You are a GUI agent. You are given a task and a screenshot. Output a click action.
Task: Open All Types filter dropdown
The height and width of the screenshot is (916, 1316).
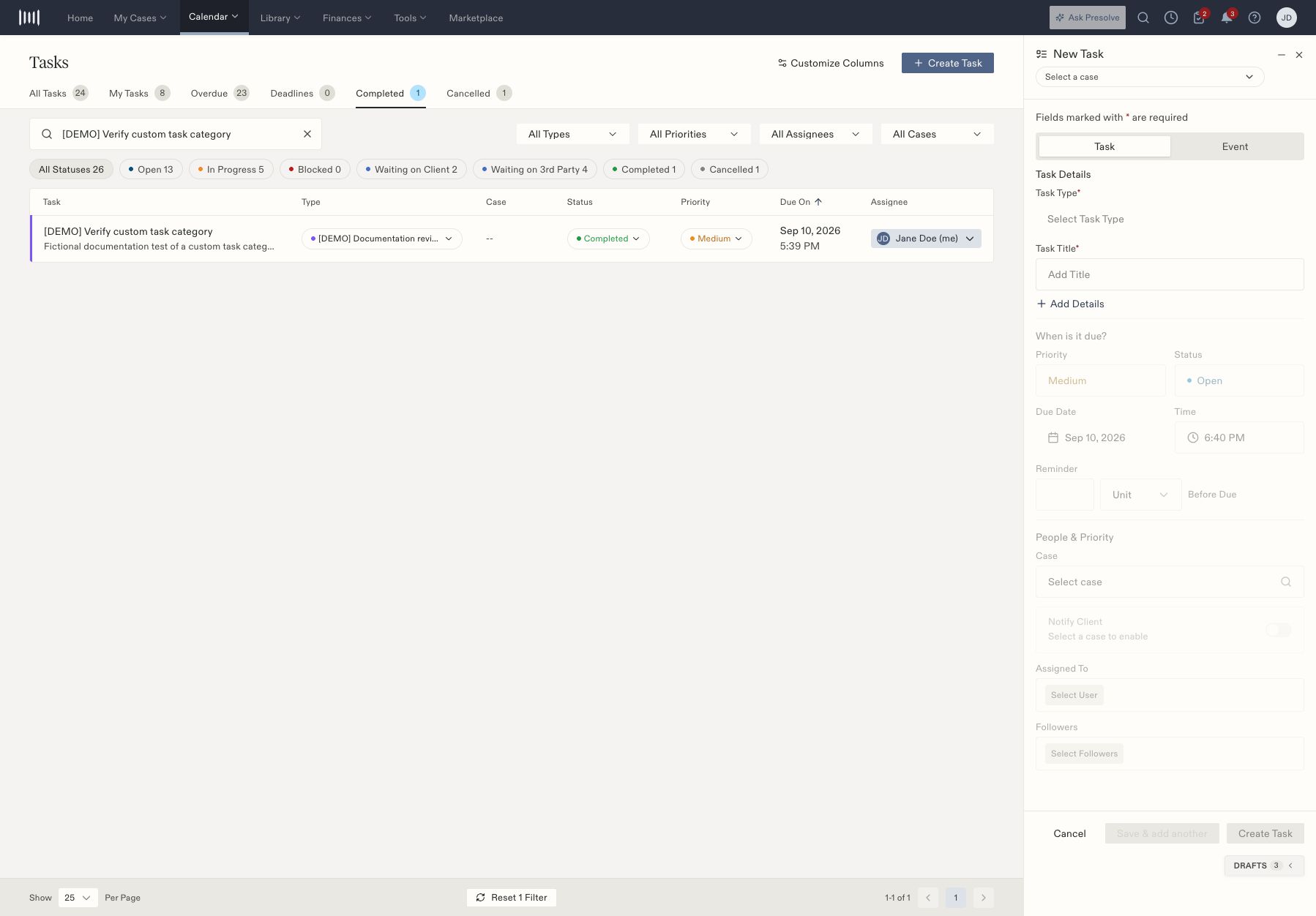click(x=573, y=134)
